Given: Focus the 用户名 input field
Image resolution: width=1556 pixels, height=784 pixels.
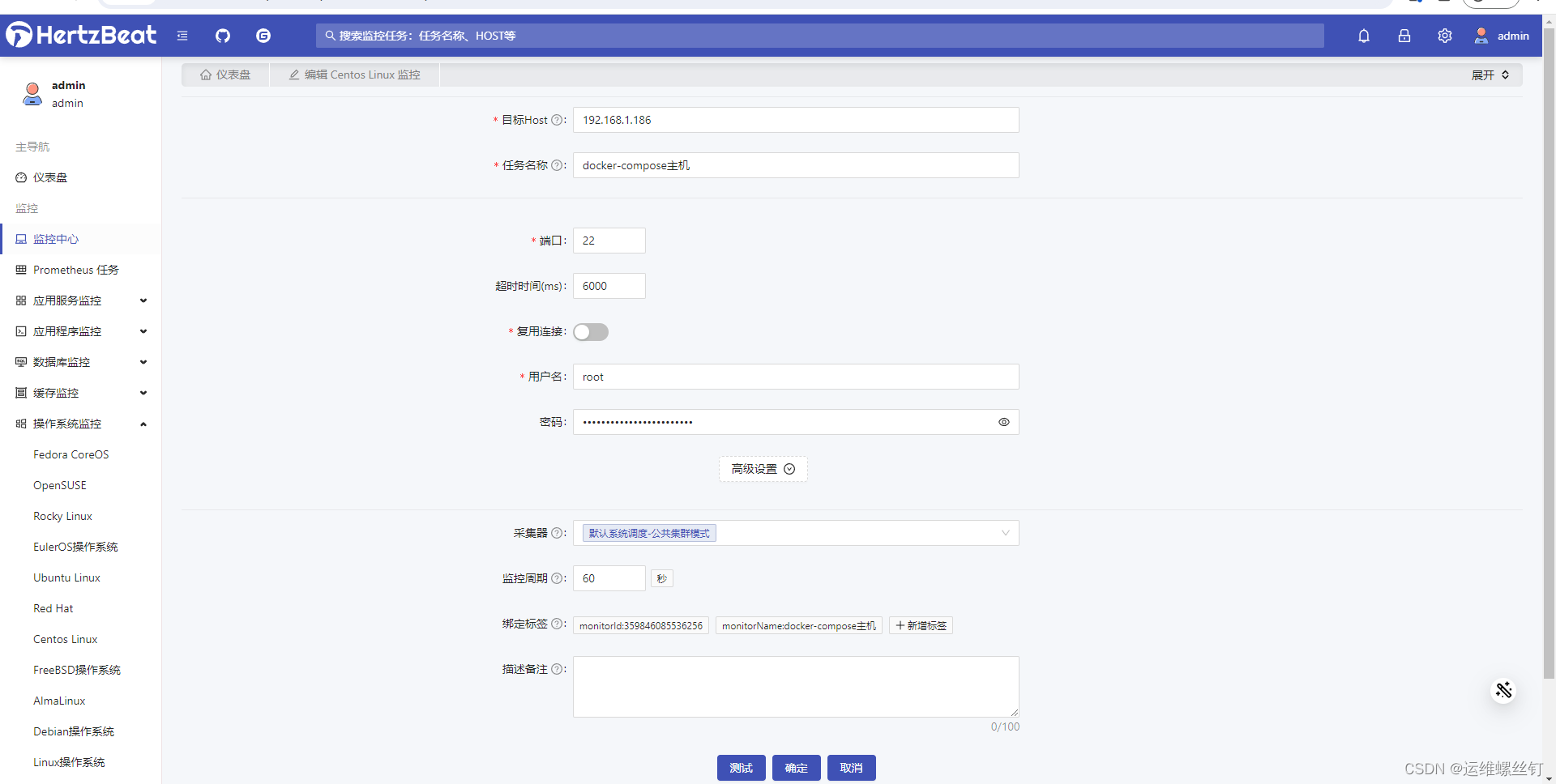Looking at the screenshot, I should [x=796, y=377].
